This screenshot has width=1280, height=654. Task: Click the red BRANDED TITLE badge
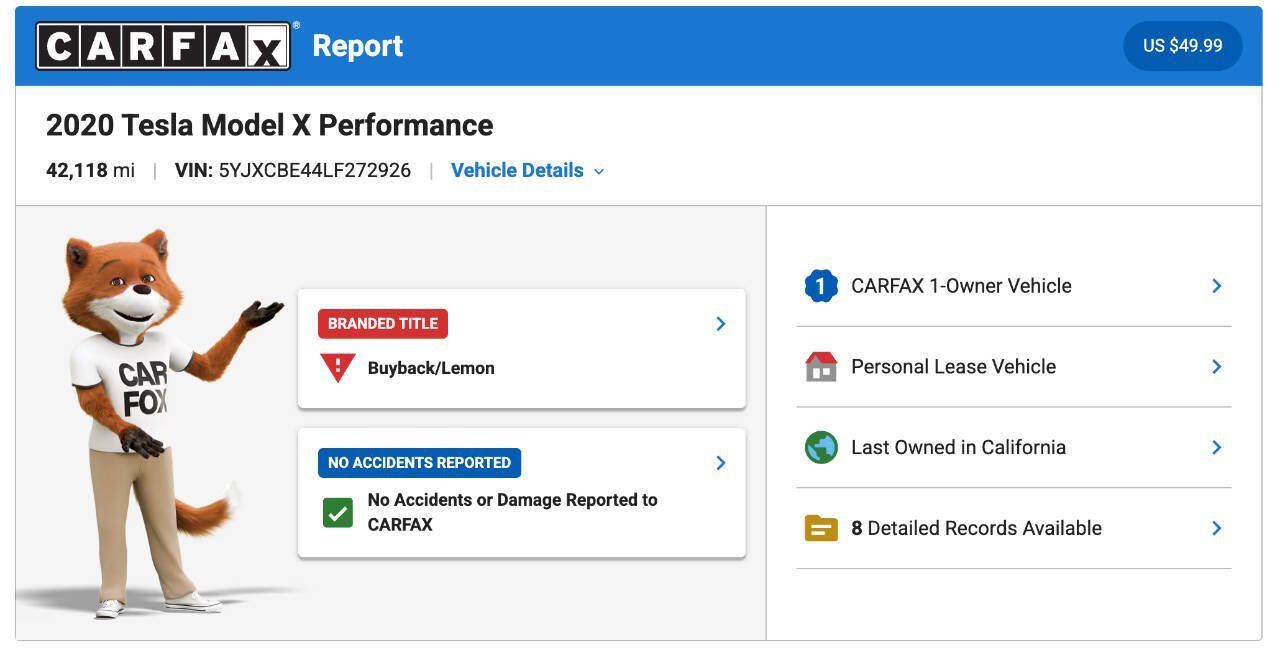tap(383, 324)
